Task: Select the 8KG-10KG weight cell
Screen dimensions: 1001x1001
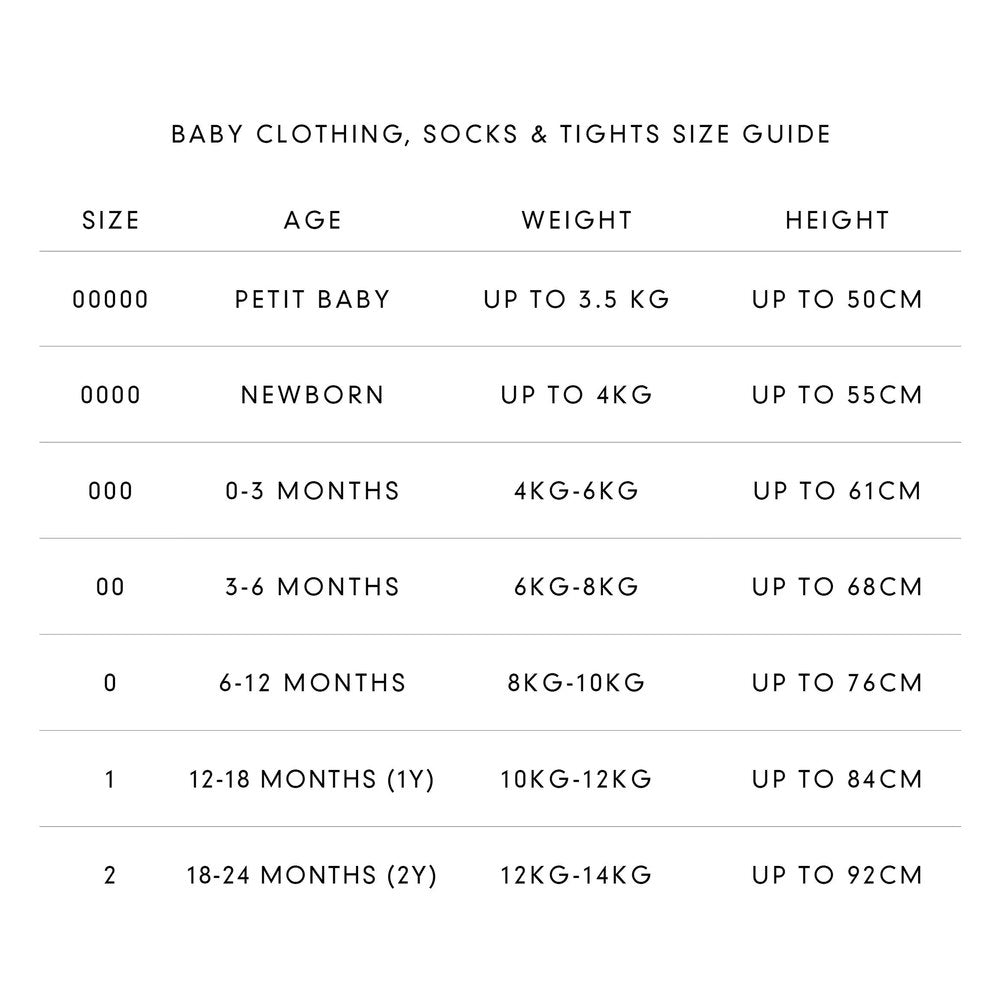Action: tap(577, 683)
